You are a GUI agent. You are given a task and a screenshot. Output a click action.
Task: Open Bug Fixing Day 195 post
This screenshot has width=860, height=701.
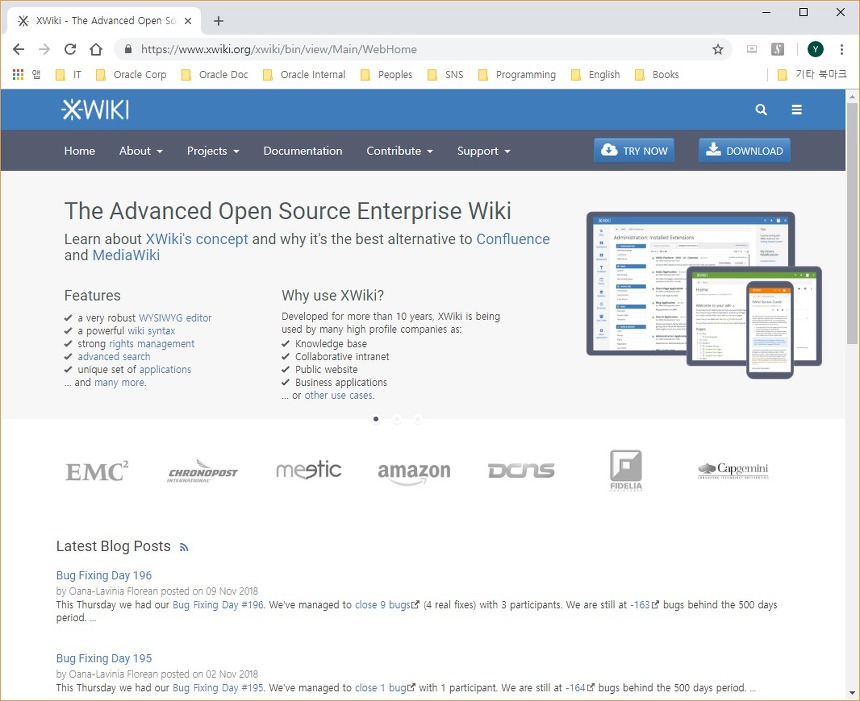pyautogui.click(x=104, y=658)
